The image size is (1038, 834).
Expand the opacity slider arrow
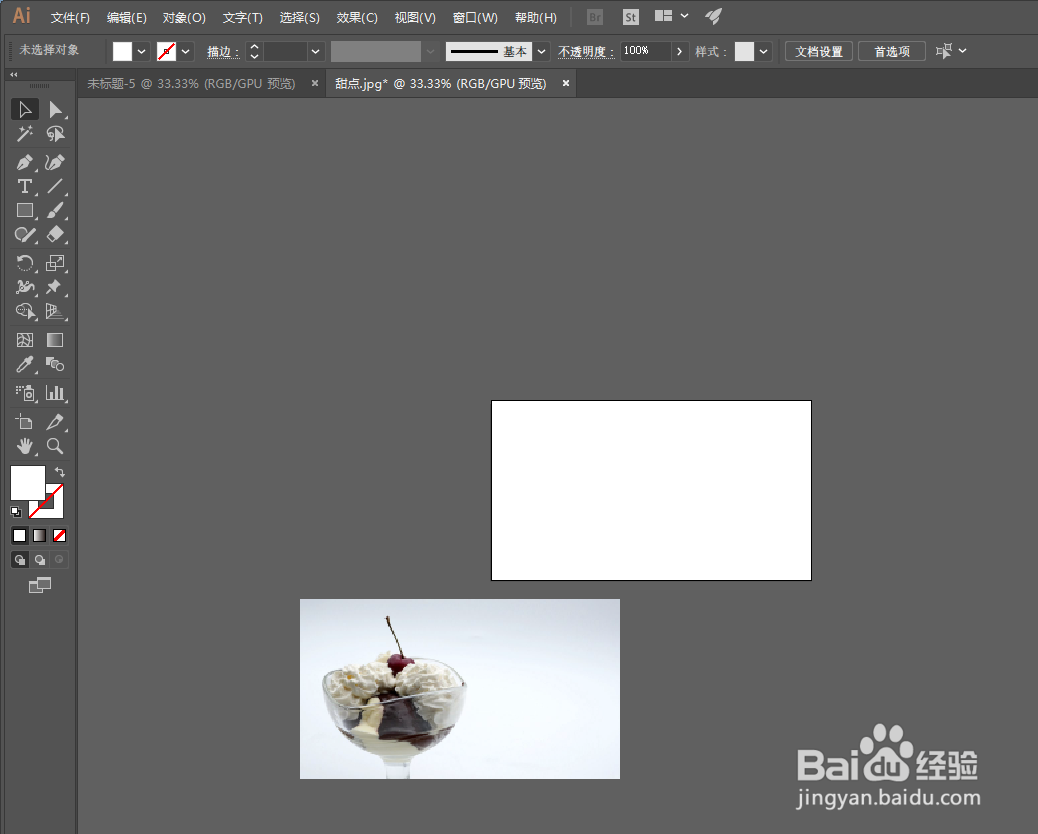[679, 51]
